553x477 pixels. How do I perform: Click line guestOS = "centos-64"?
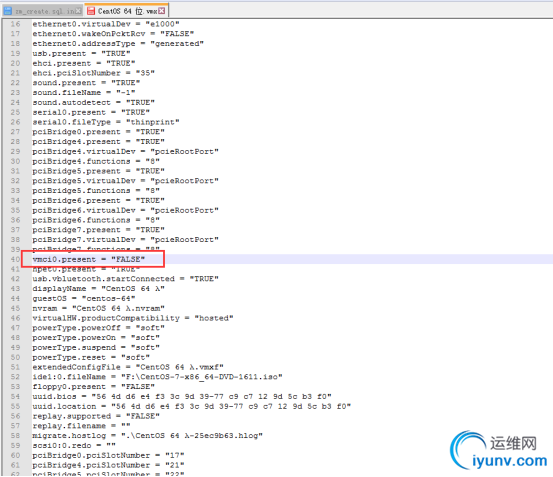[x=84, y=299]
